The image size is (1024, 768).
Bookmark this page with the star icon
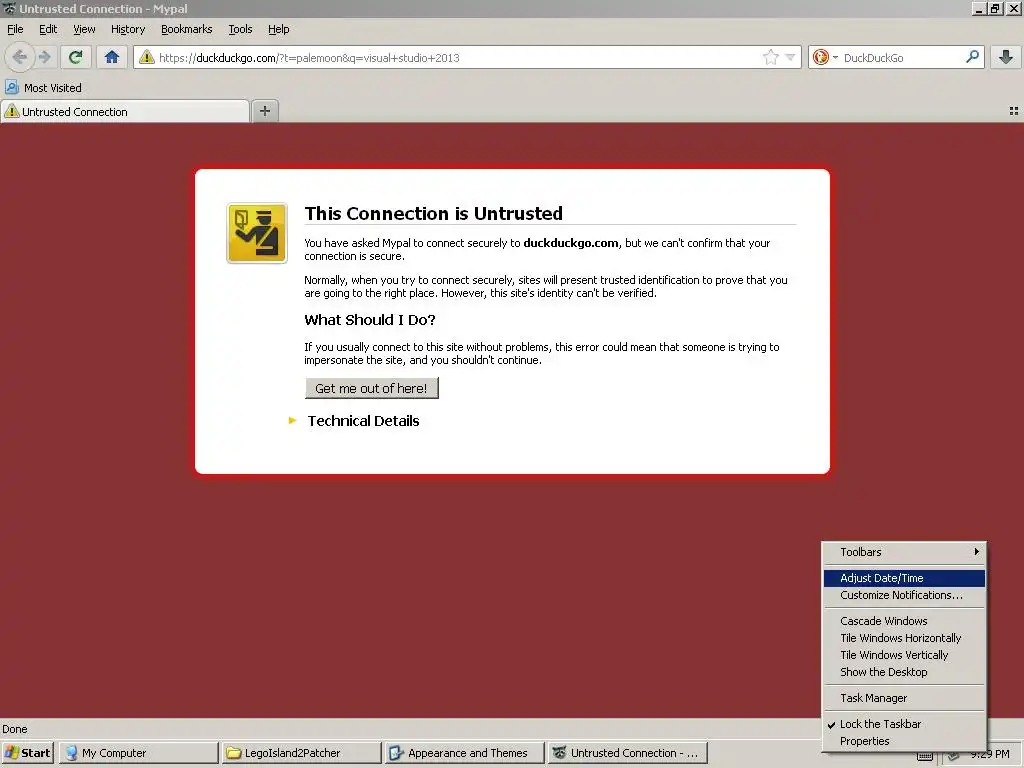771,57
